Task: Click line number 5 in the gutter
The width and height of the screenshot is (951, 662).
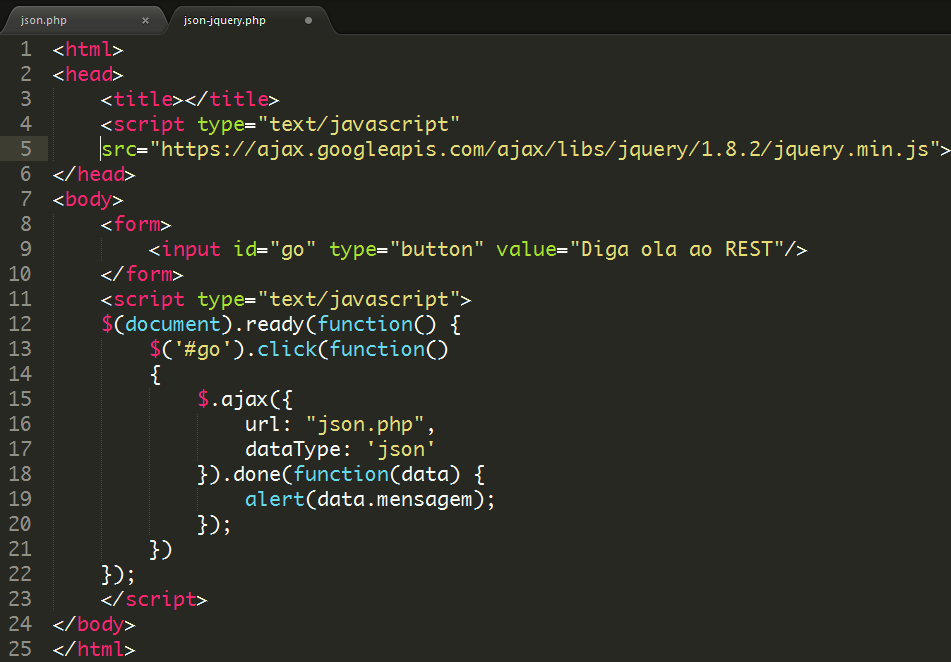Action: (x=26, y=148)
